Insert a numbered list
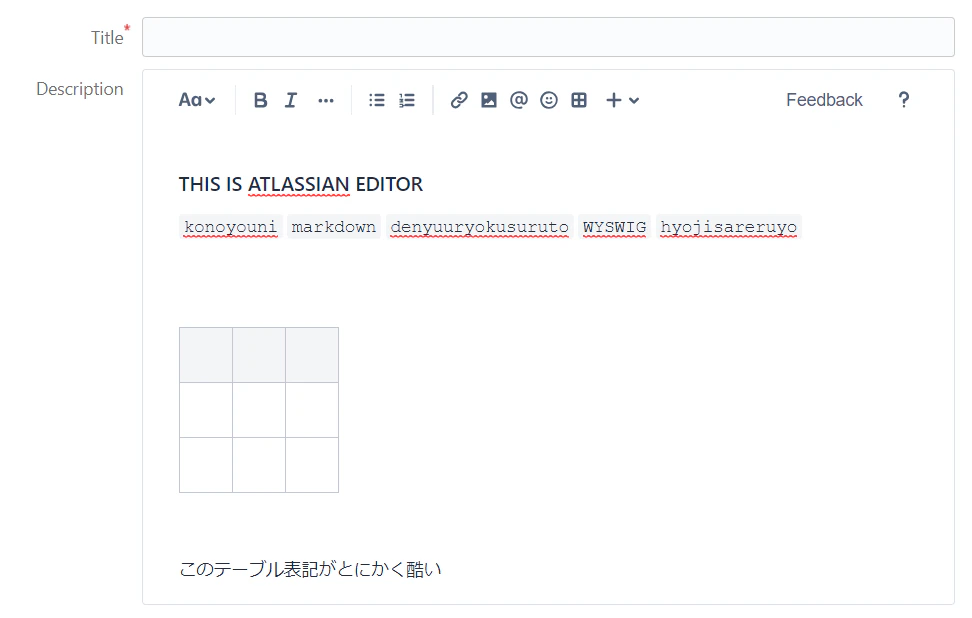The image size is (972, 618). pyautogui.click(x=407, y=100)
